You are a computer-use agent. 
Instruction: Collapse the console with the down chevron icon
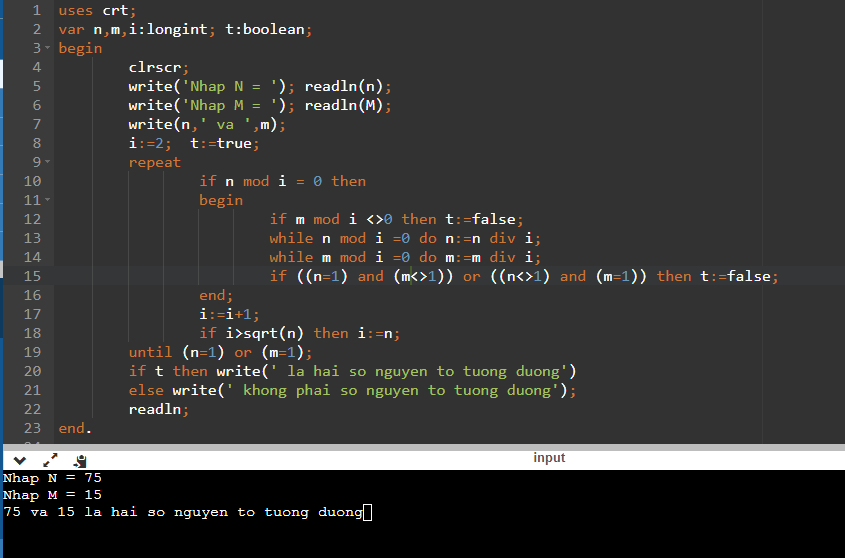[19, 460]
